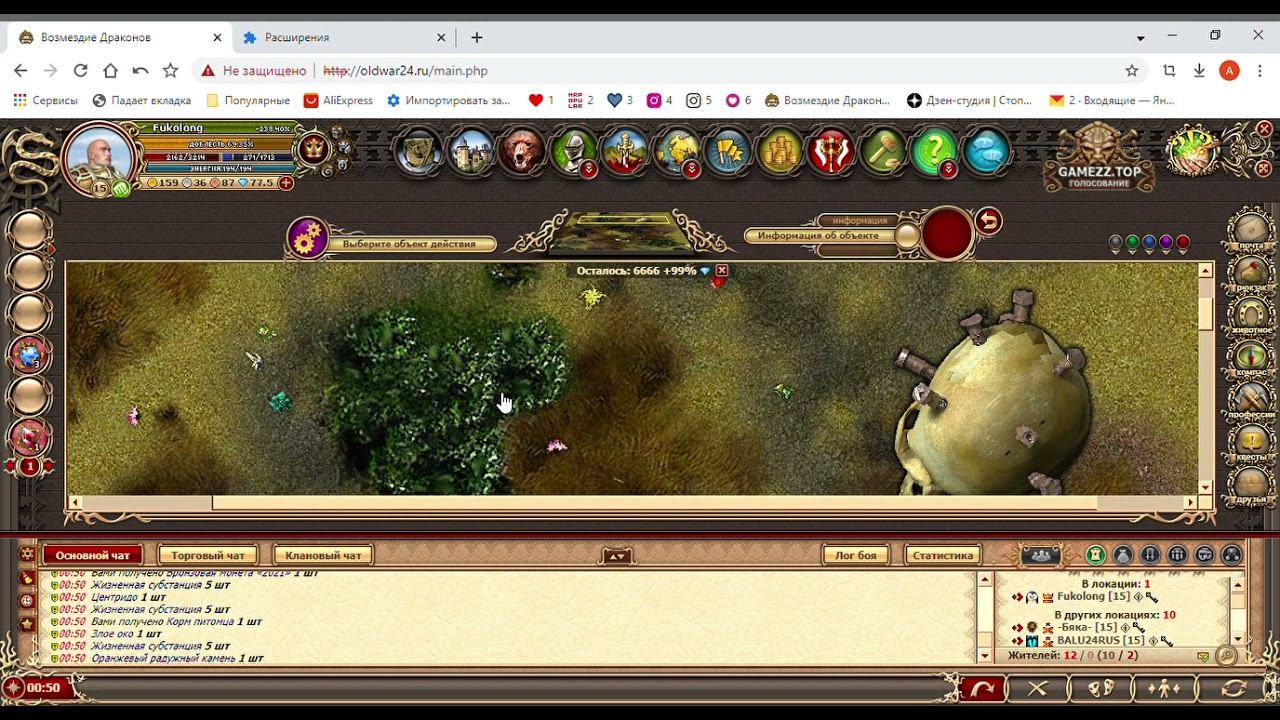Image resolution: width=1280 pixels, height=720 pixels.
Task: Click the red curved arrow chat send button
Action: click(982, 688)
